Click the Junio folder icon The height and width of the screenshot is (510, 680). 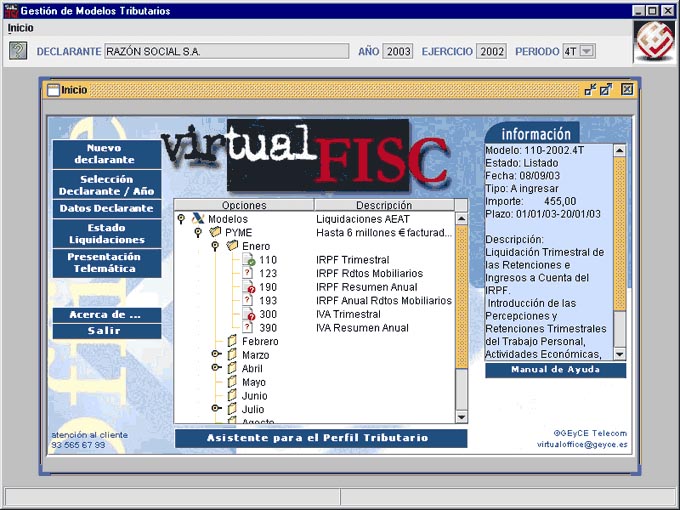click(x=232, y=395)
